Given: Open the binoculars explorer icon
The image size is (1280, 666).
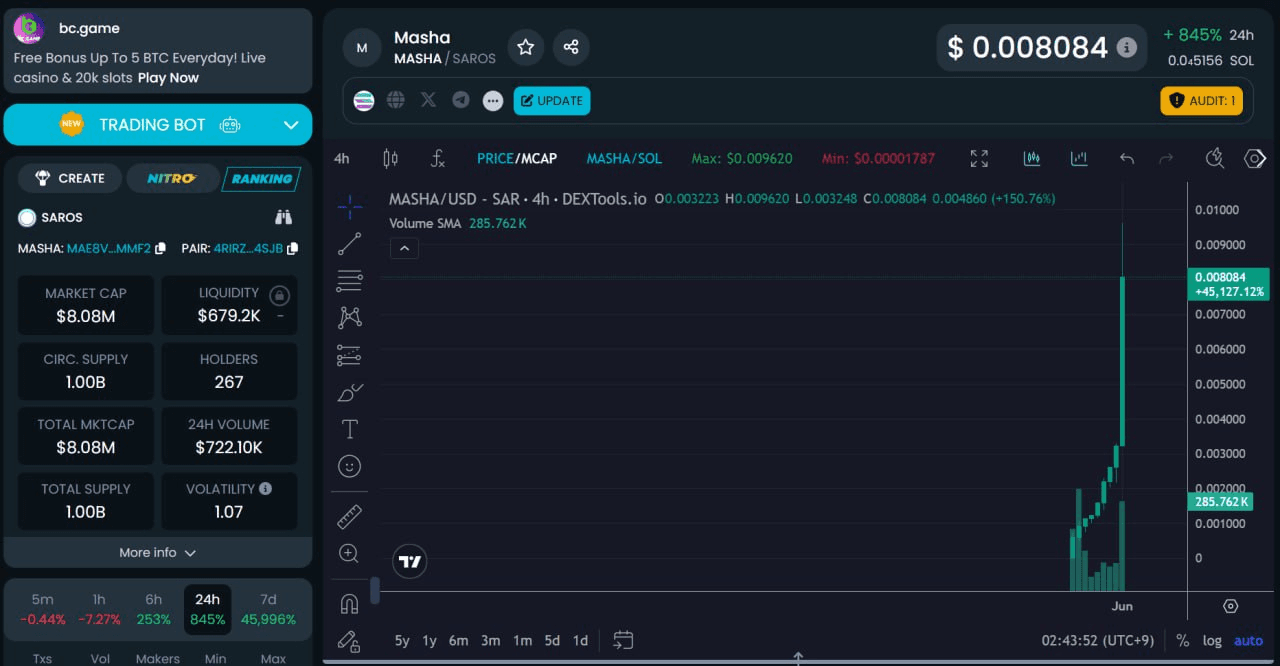Looking at the screenshot, I should coord(283,217).
